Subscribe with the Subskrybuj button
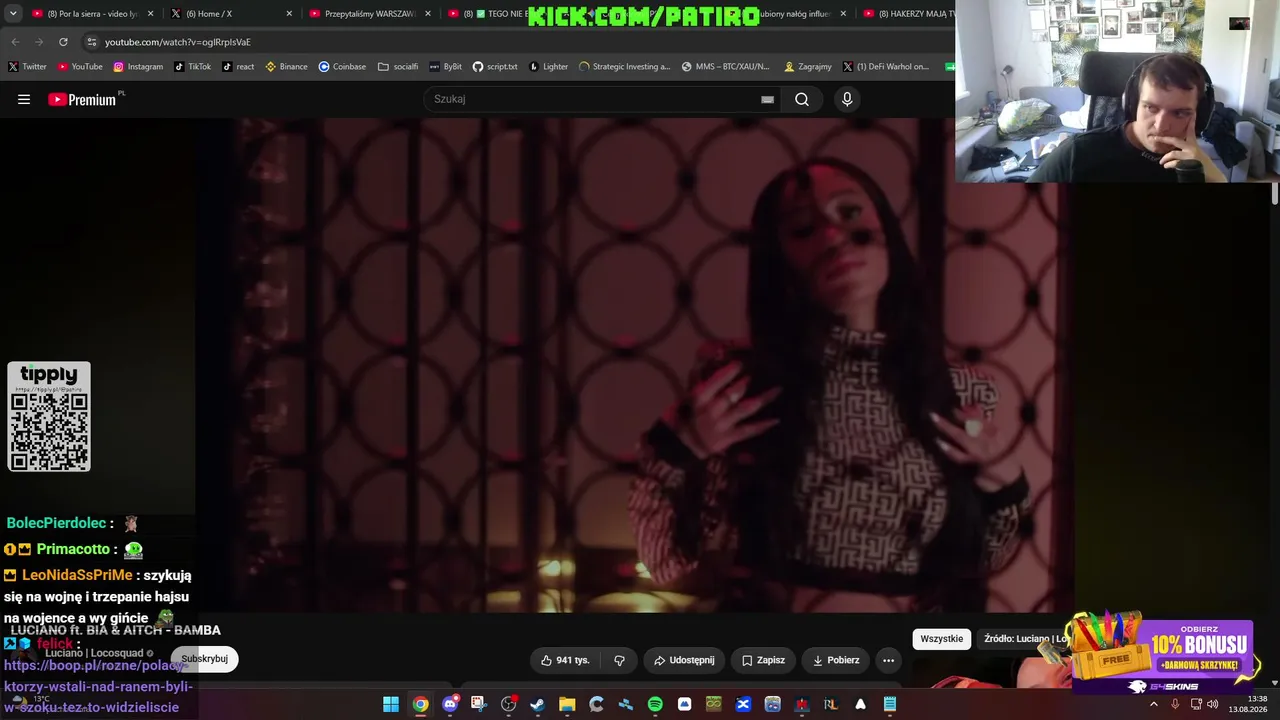Image resolution: width=1280 pixels, height=720 pixels. pos(205,659)
